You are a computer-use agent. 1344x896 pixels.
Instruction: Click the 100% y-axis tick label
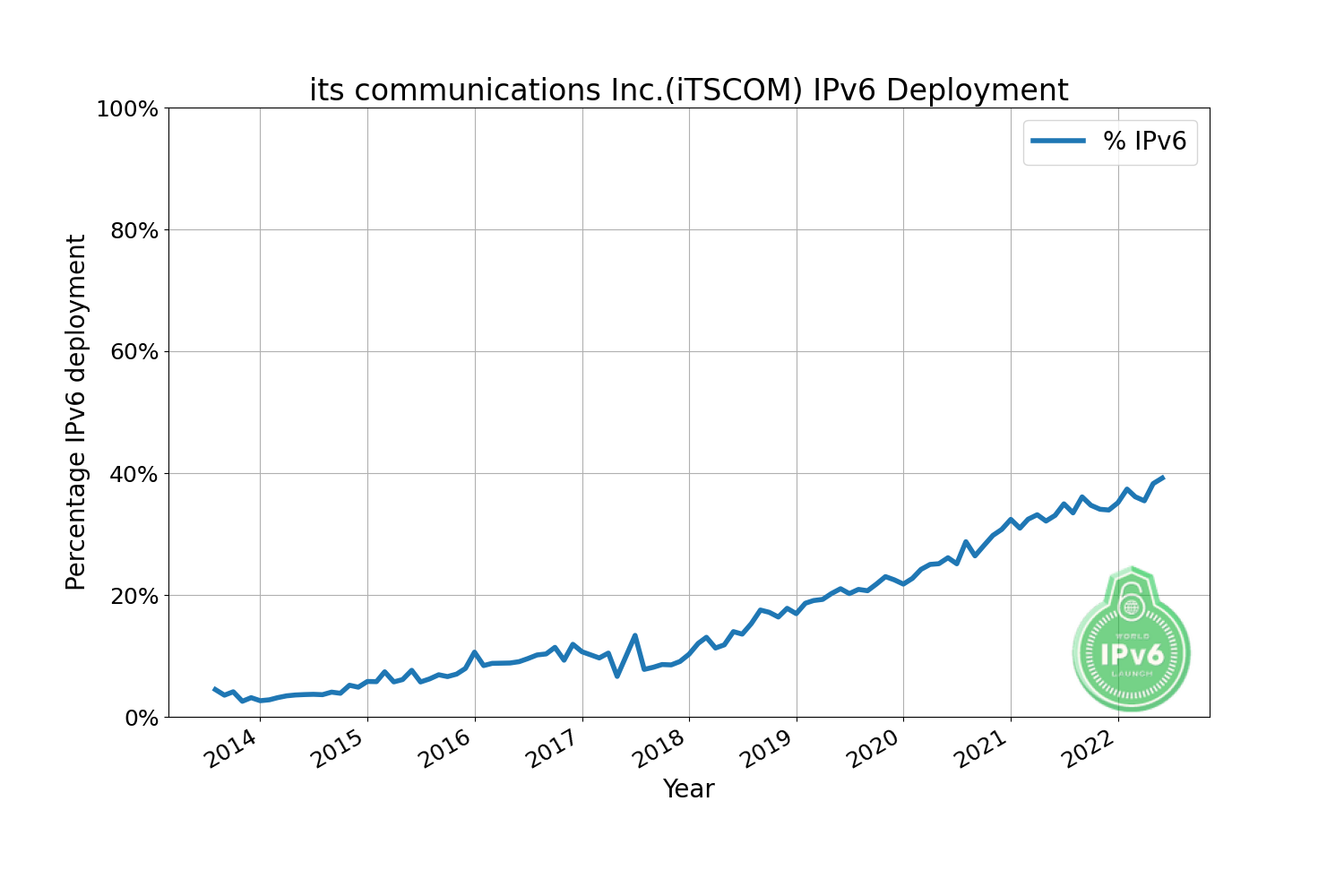point(126,109)
